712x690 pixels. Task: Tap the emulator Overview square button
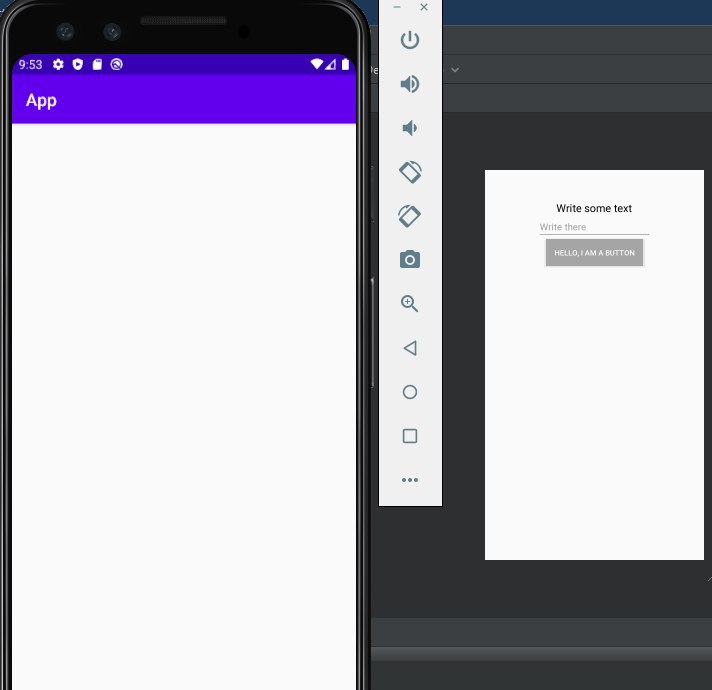click(x=410, y=436)
